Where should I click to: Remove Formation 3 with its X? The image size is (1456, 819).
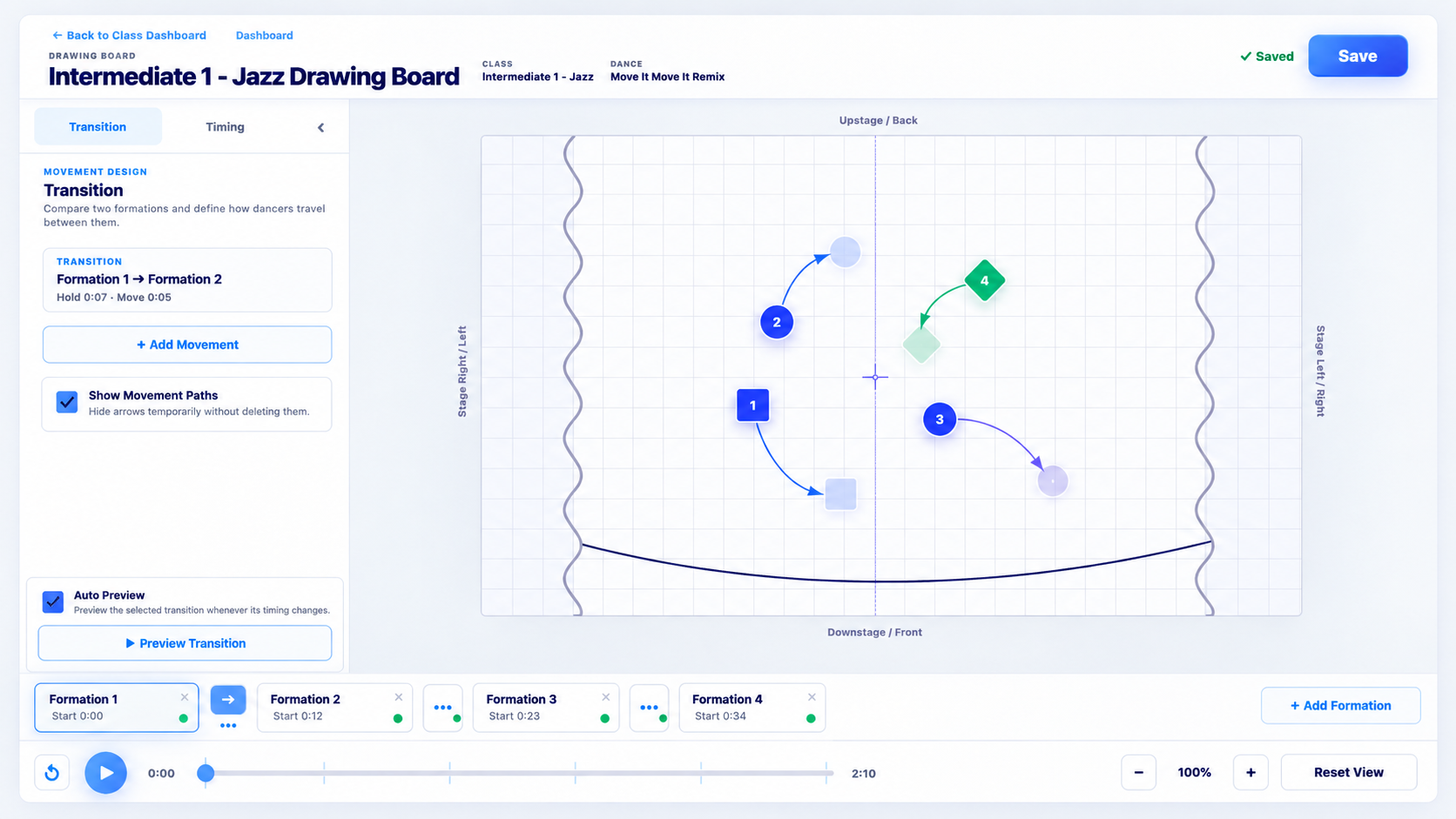(606, 697)
